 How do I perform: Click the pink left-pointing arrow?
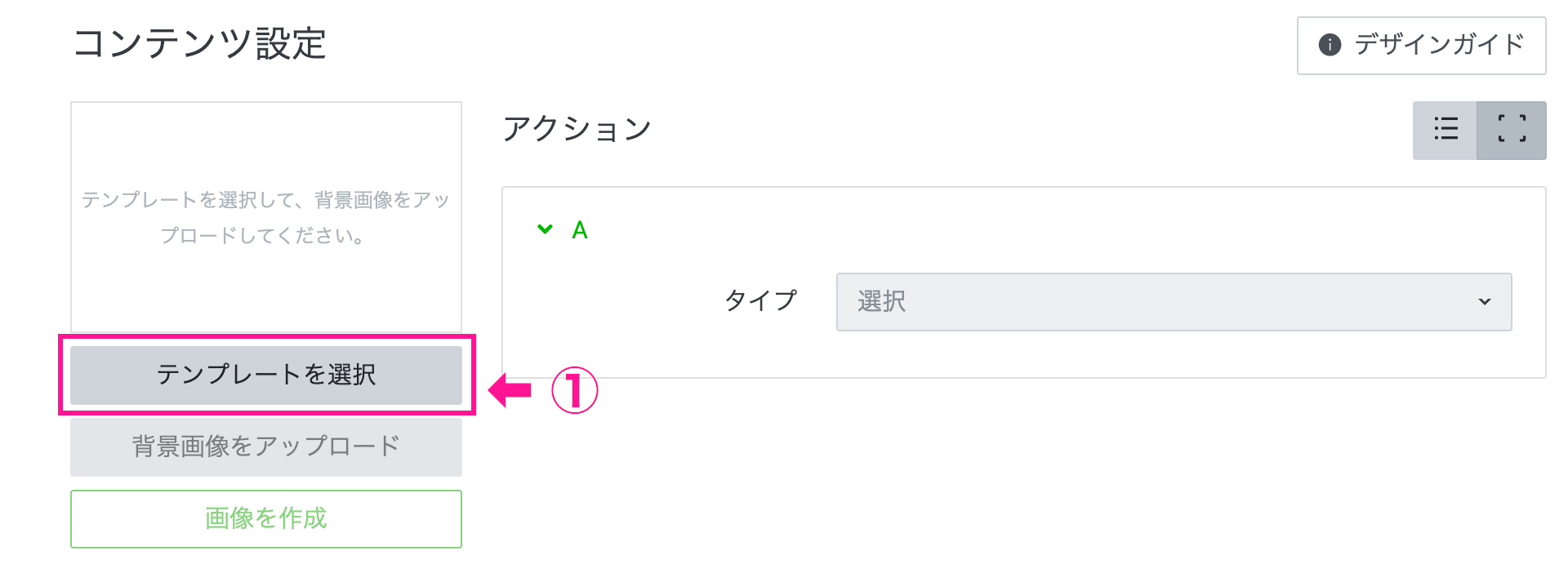click(510, 390)
